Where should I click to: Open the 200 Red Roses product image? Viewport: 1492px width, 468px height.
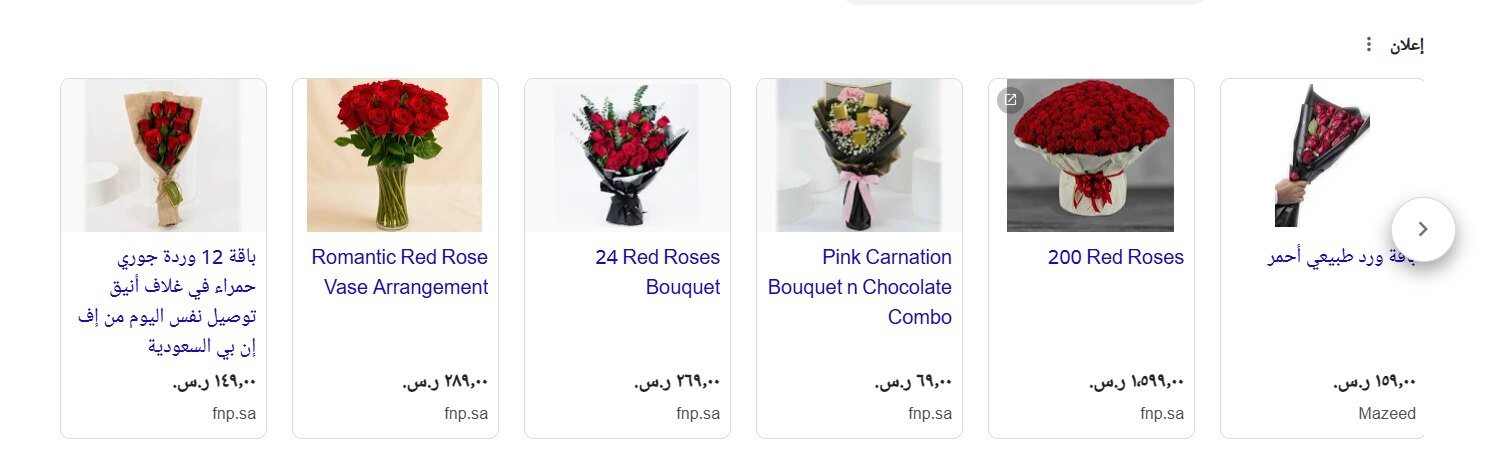1090,155
